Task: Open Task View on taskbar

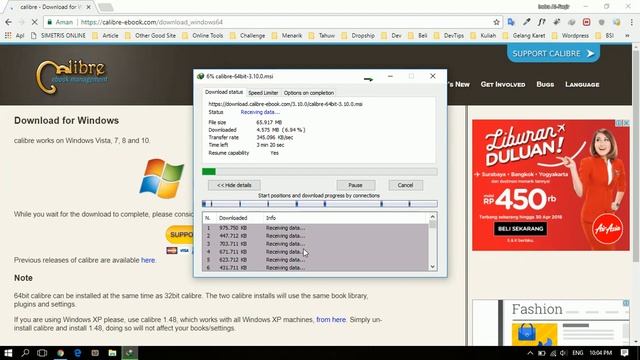Action: tap(42, 353)
